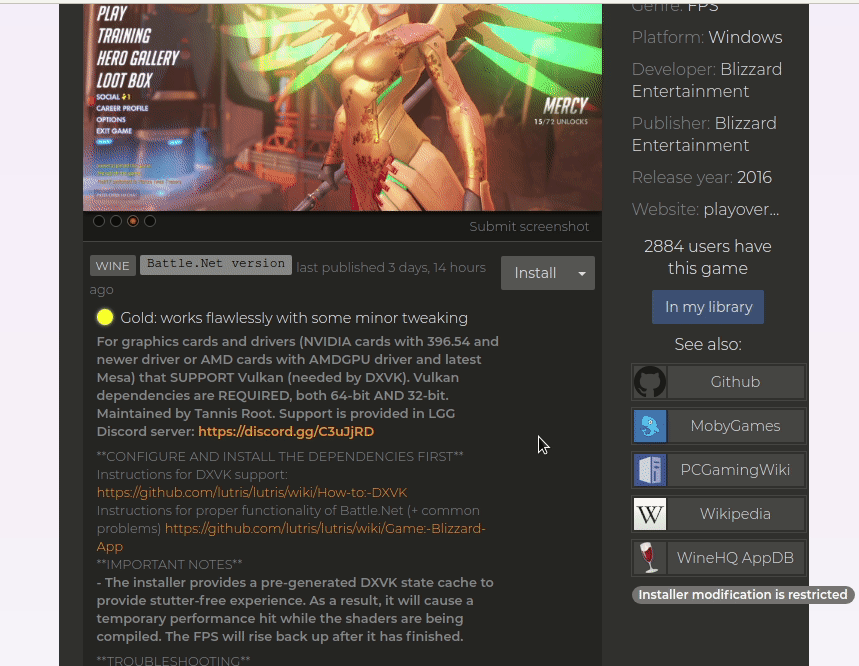Open the PCGamingWiki link button
Screen dimensions: 859x666
735,470
